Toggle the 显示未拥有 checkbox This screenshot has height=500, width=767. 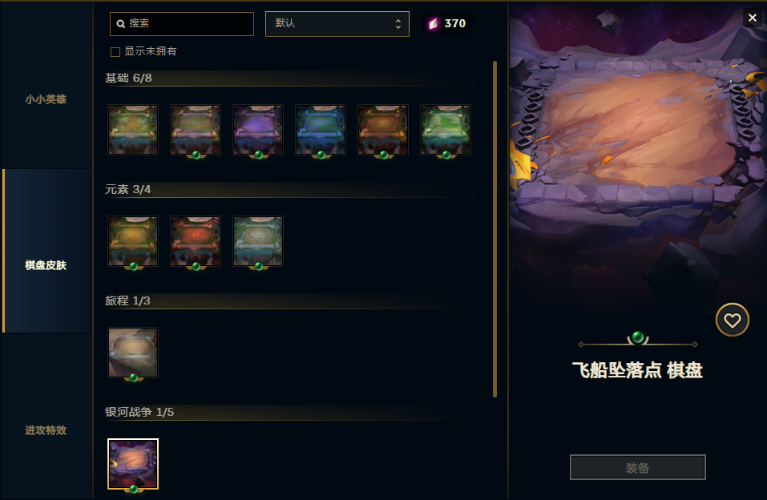(x=115, y=52)
